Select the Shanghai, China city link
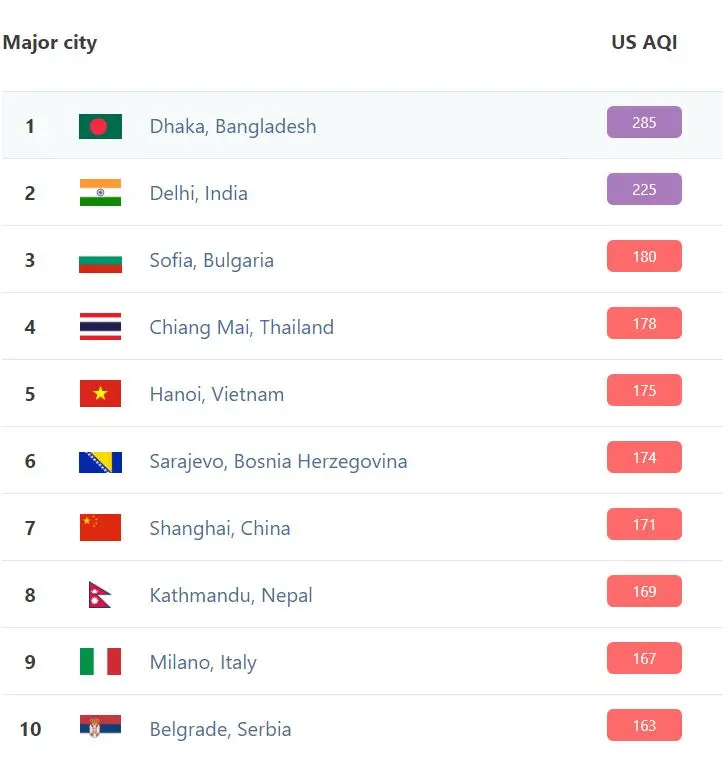 220,528
